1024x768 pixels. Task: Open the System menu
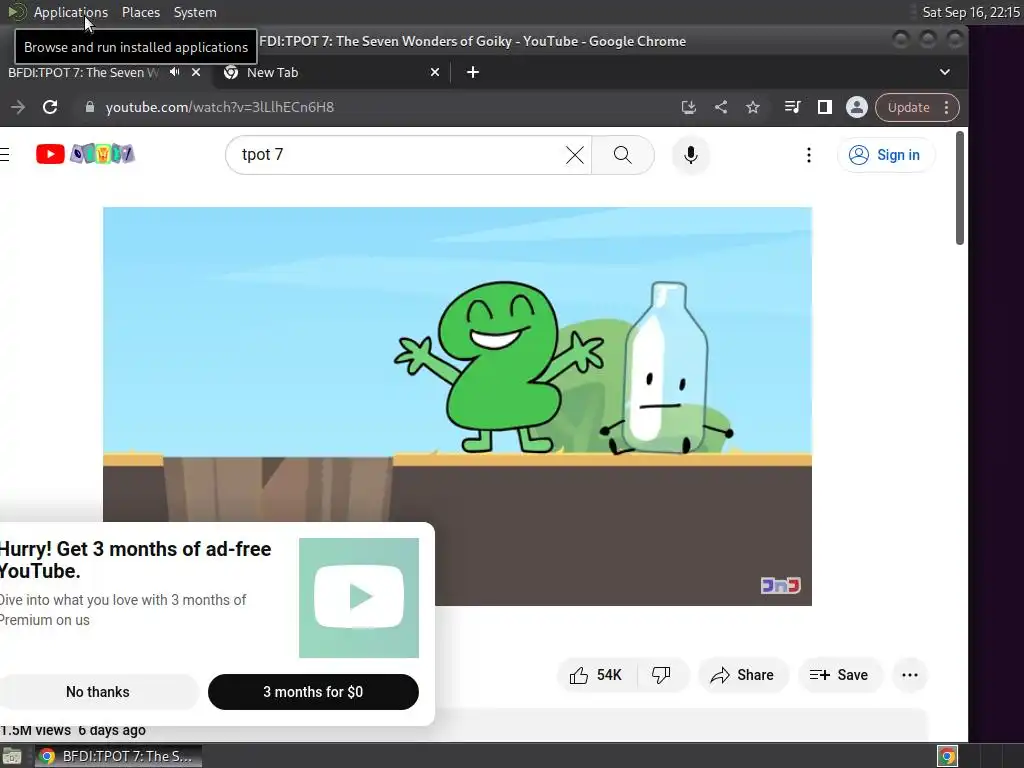pos(195,12)
